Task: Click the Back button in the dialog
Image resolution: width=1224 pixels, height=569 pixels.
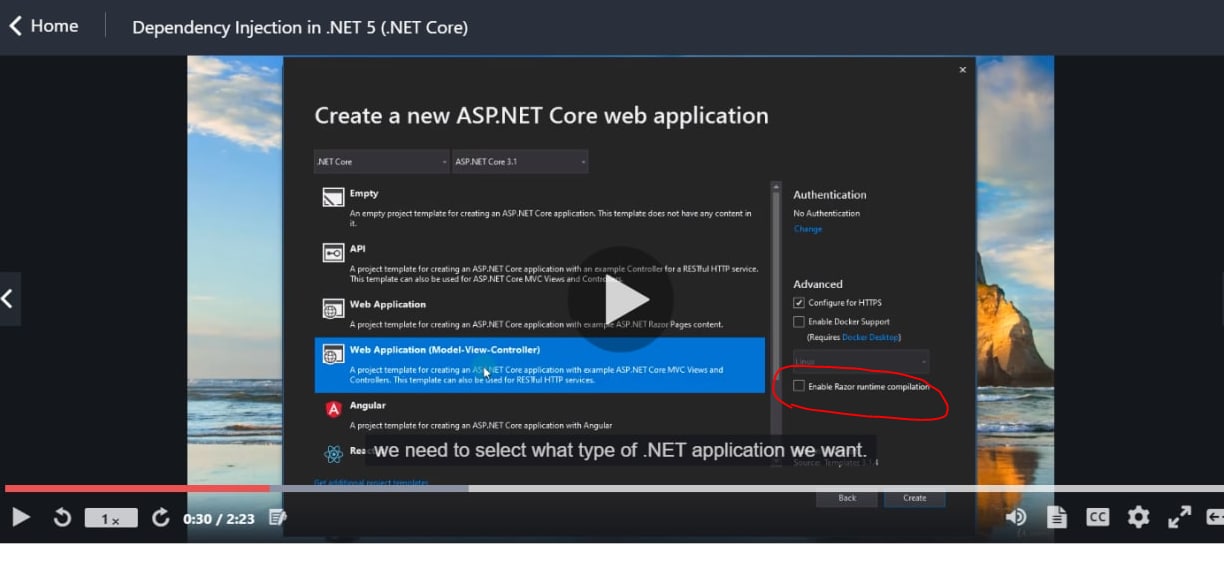Action: tap(847, 497)
